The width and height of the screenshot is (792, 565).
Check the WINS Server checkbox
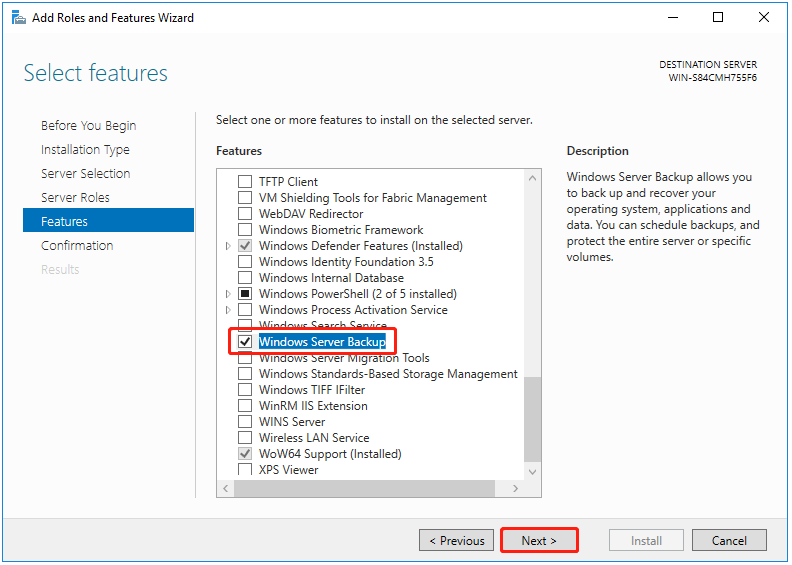click(245, 422)
